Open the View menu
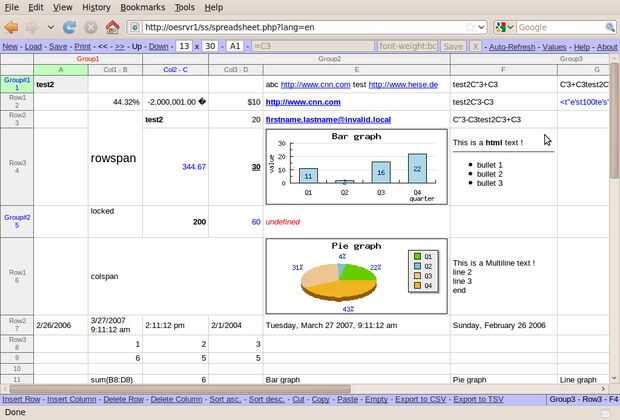The image size is (620, 420). coord(62,7)
